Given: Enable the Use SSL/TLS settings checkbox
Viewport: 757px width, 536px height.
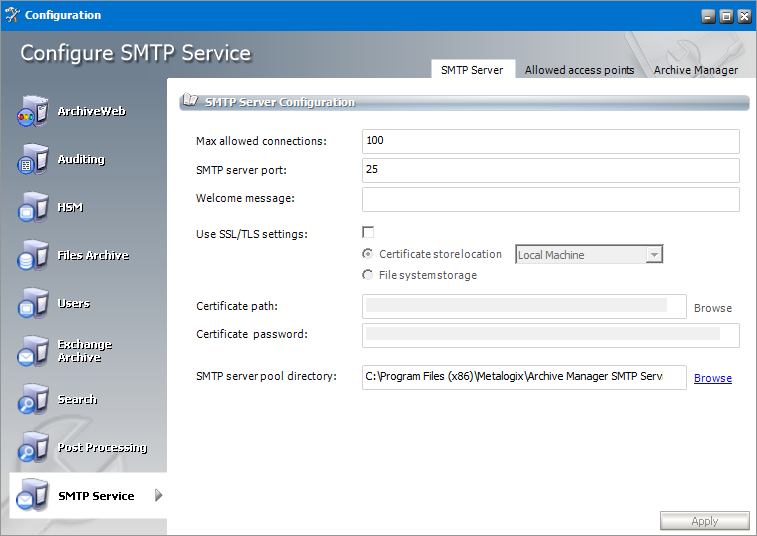Looking at the screenshot, I should tap(368, 233).
